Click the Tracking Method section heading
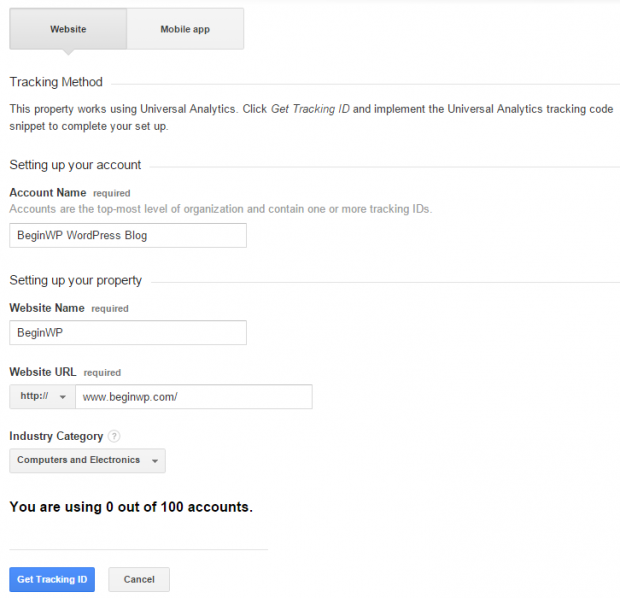The height and width of the screenshot is (598, 620). [x=56, y=82]
